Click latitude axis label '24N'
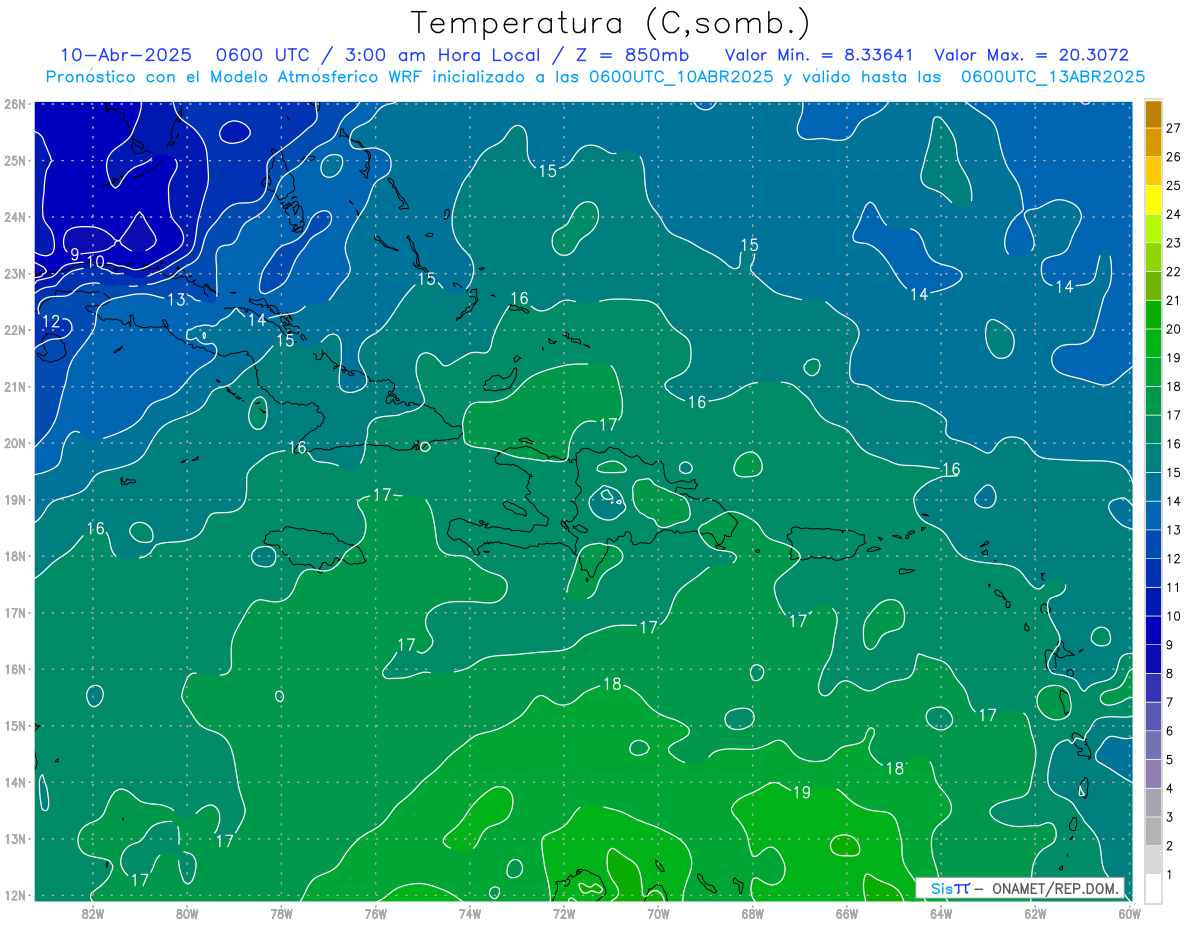Screen dimensions: 1200x927 14,217
